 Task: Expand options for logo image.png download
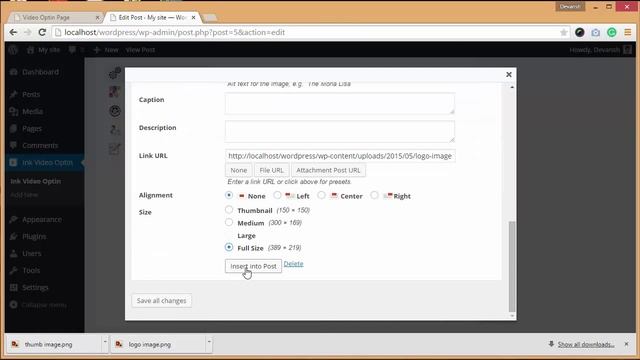tap(209, 341)
